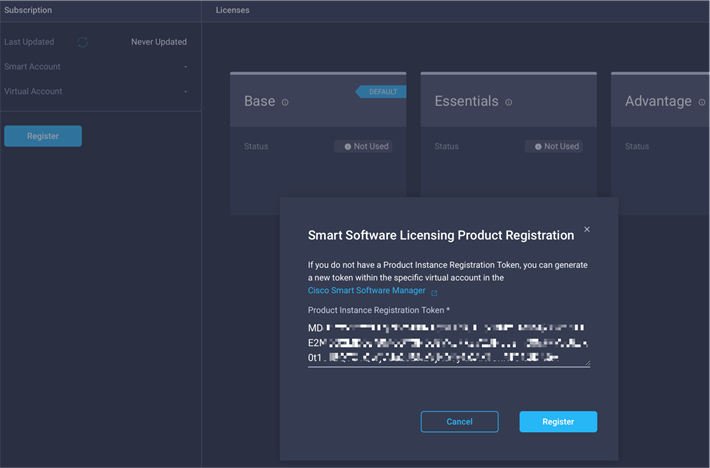Select the Essentials license card title

tap(466, 101)
